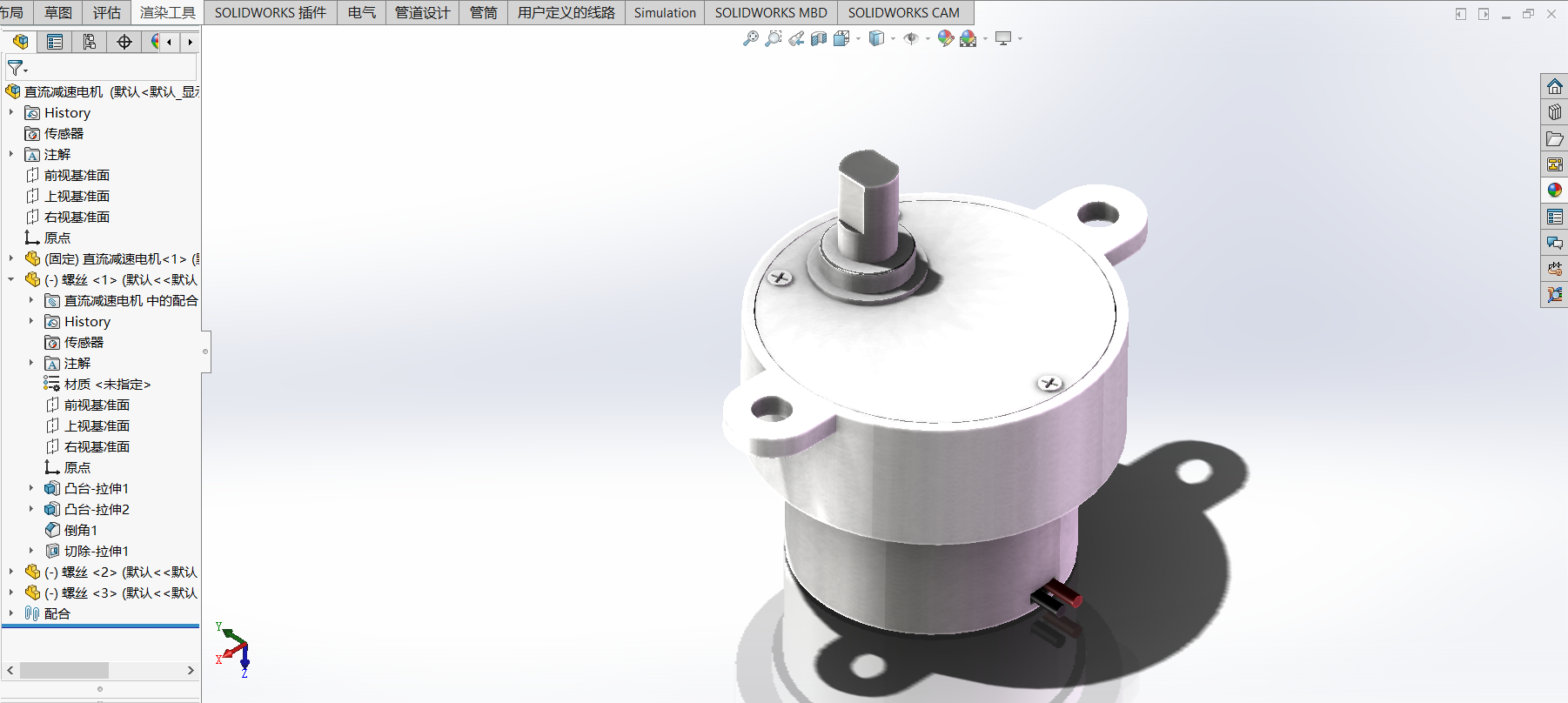
Task: Collapse the 螺丝 <1> component node
Action: pyautogui.click(x=11, y=279)
